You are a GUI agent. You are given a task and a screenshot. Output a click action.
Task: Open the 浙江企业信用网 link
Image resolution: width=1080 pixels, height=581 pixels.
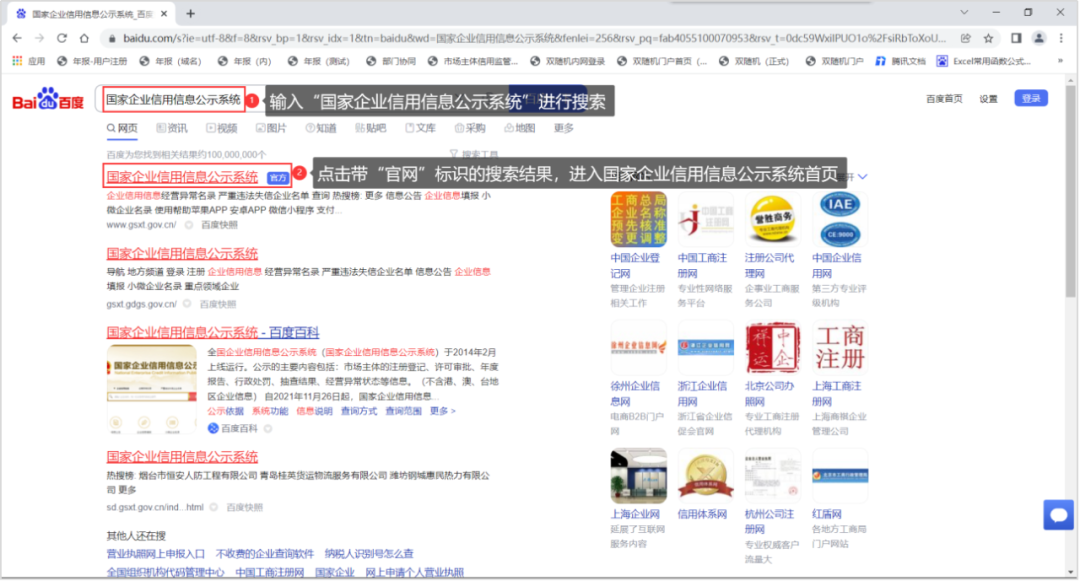point(703,393)
